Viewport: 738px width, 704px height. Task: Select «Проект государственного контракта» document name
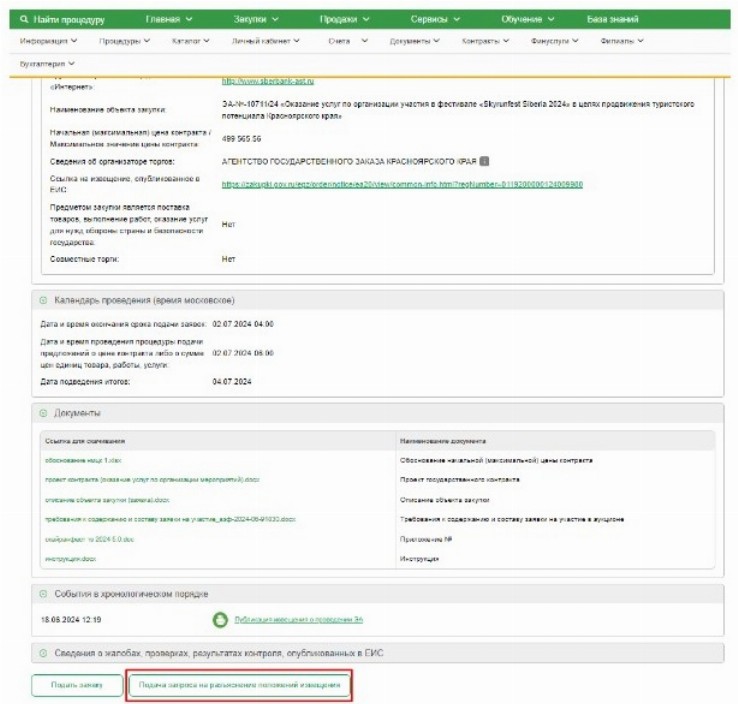460,480
